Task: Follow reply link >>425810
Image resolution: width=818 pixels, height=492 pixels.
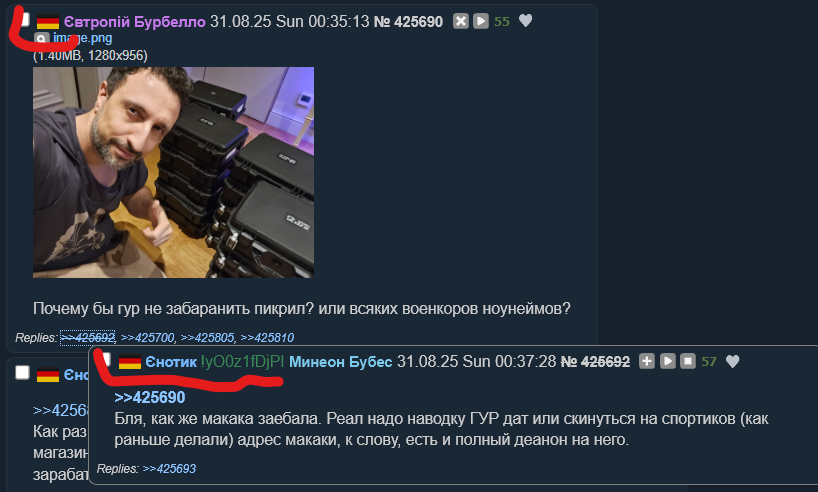Action: point(267,338)
